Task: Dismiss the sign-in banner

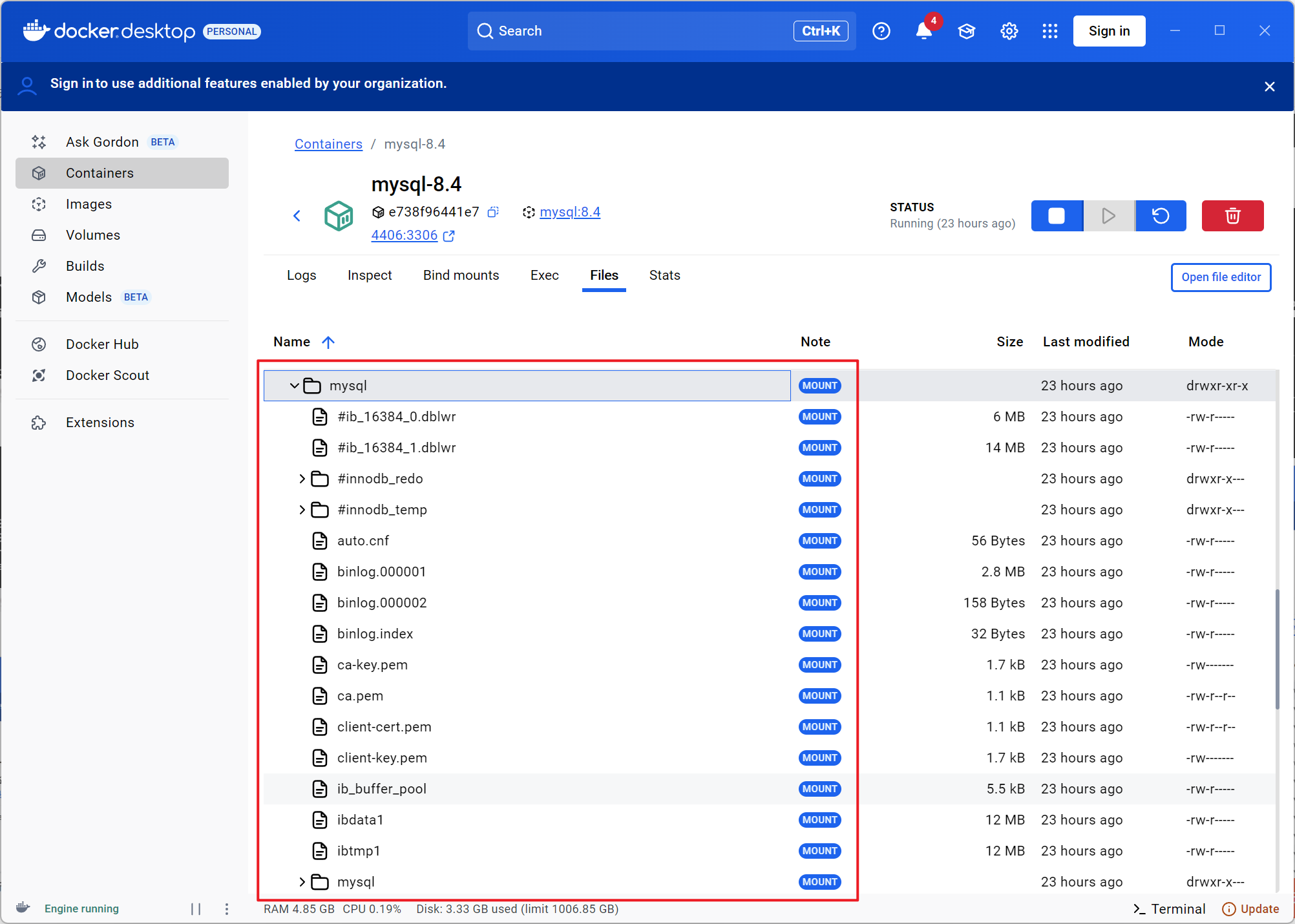Action: pos(1269,87)
